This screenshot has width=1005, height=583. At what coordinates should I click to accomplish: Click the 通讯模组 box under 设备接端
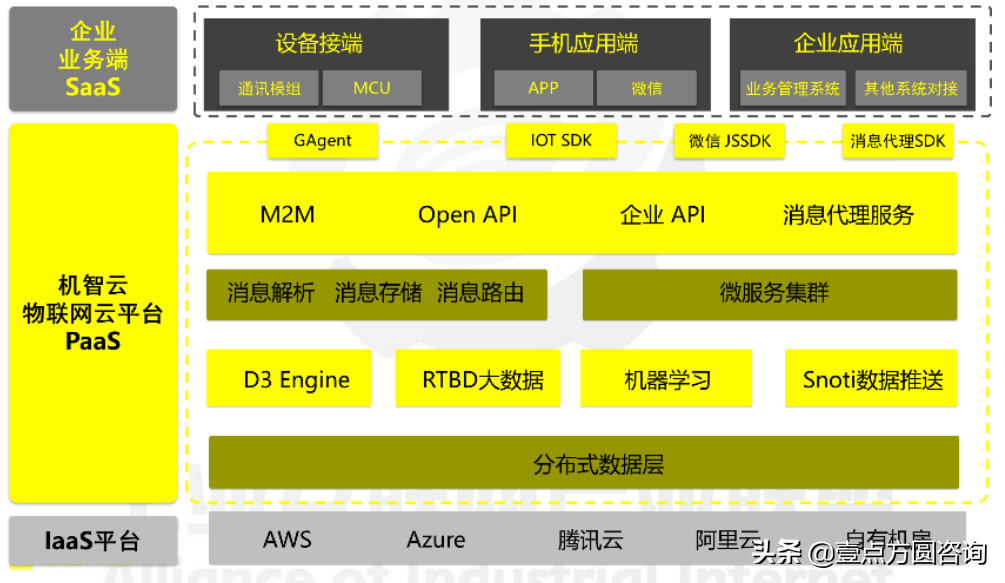point(269,88)
